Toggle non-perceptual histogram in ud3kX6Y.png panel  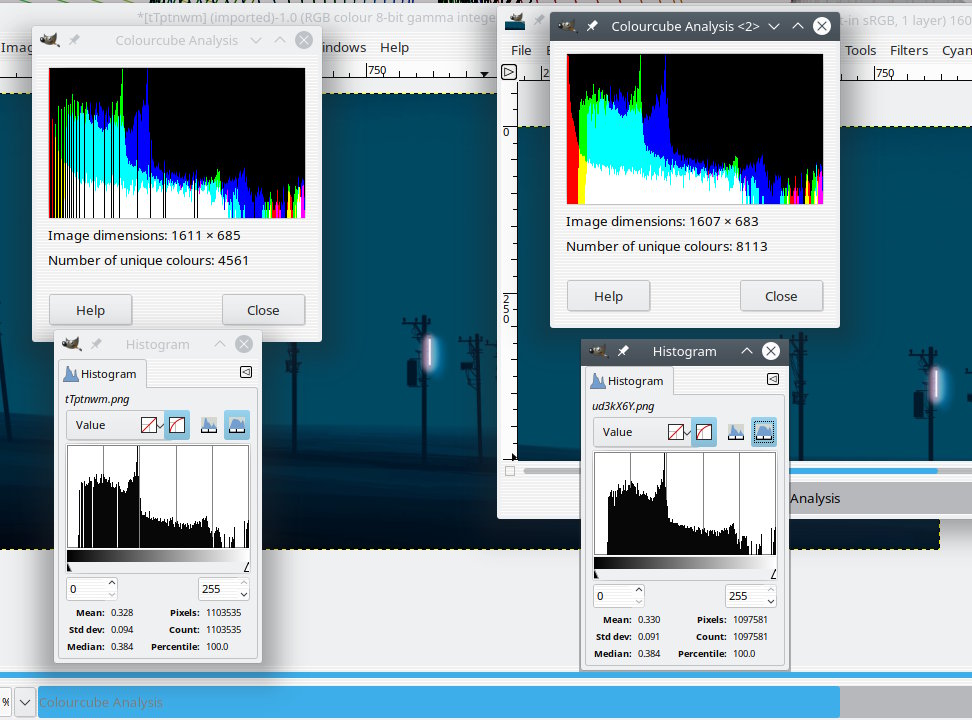(676, 432)
